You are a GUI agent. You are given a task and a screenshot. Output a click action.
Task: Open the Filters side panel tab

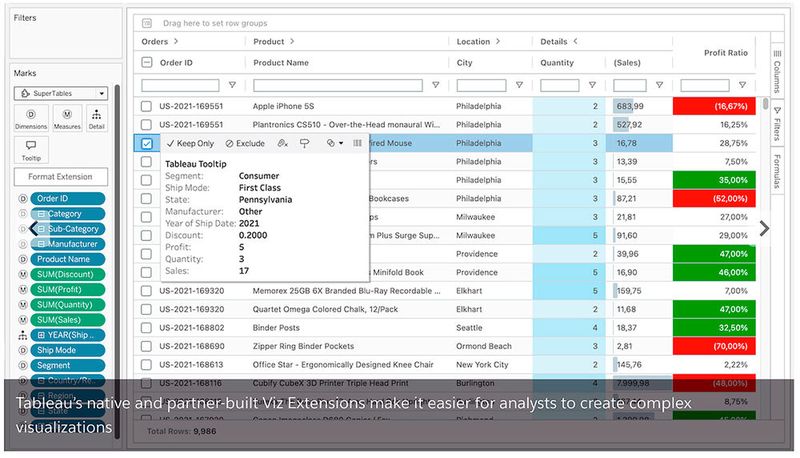pyautogui.click(x=777, y=124)
